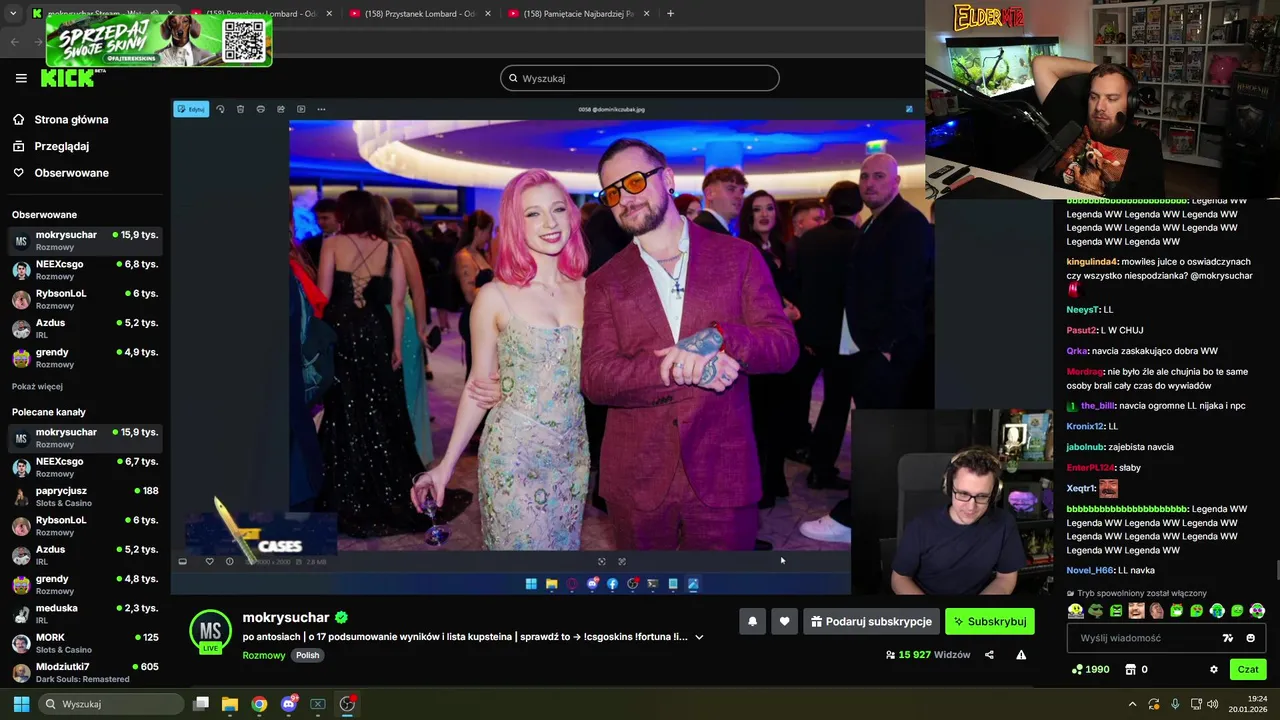Screen dimensions: 1280x720
Task: Click the microphone tray icon
Action: click(1175, 704)
